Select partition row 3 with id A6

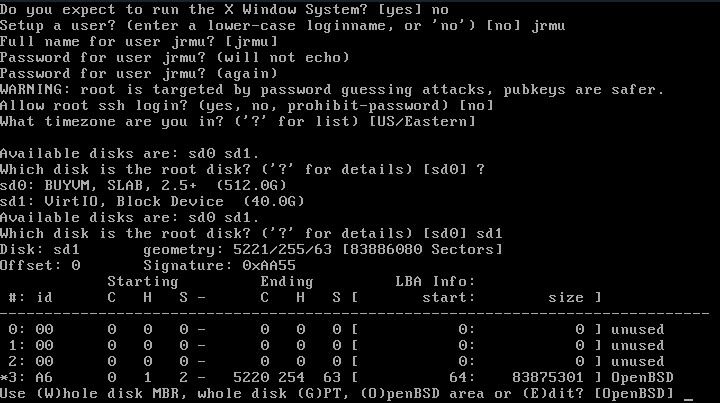tap(337, 378)
